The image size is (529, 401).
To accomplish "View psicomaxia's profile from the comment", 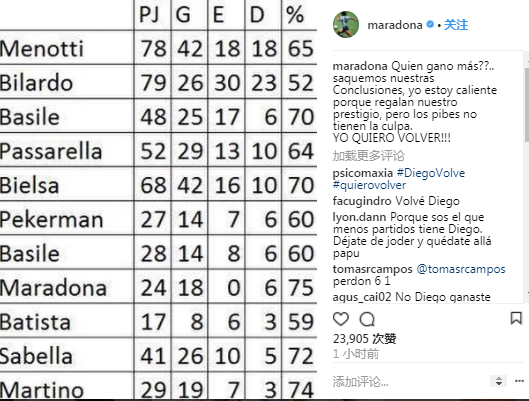I will pyautogui.click(x=363, y=173).
